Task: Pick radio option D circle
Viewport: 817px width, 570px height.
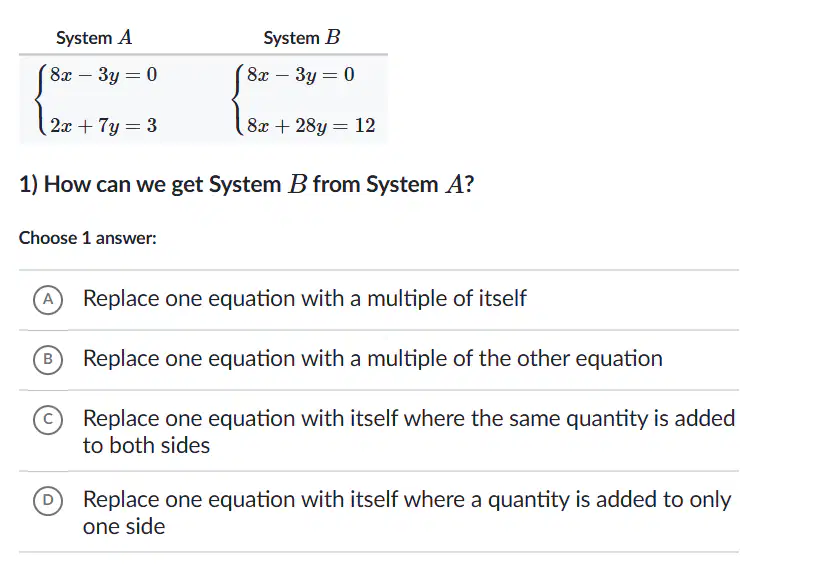Action: tap(48, 501)
